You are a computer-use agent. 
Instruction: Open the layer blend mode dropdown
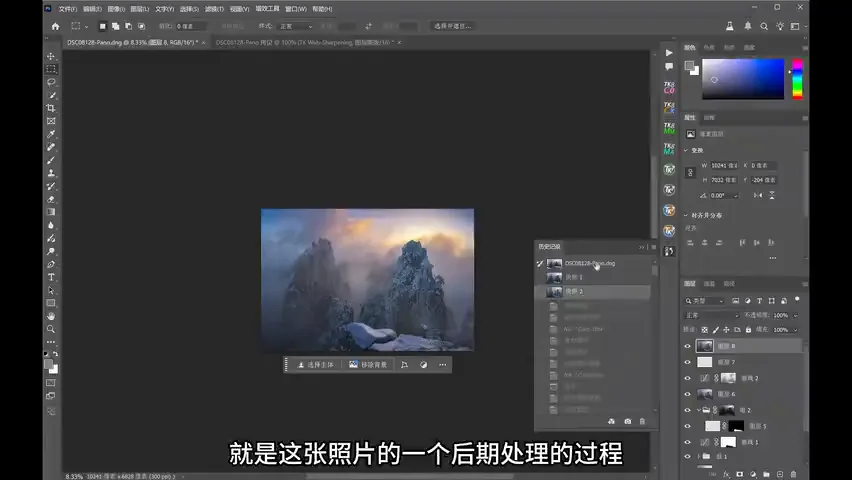712,315
